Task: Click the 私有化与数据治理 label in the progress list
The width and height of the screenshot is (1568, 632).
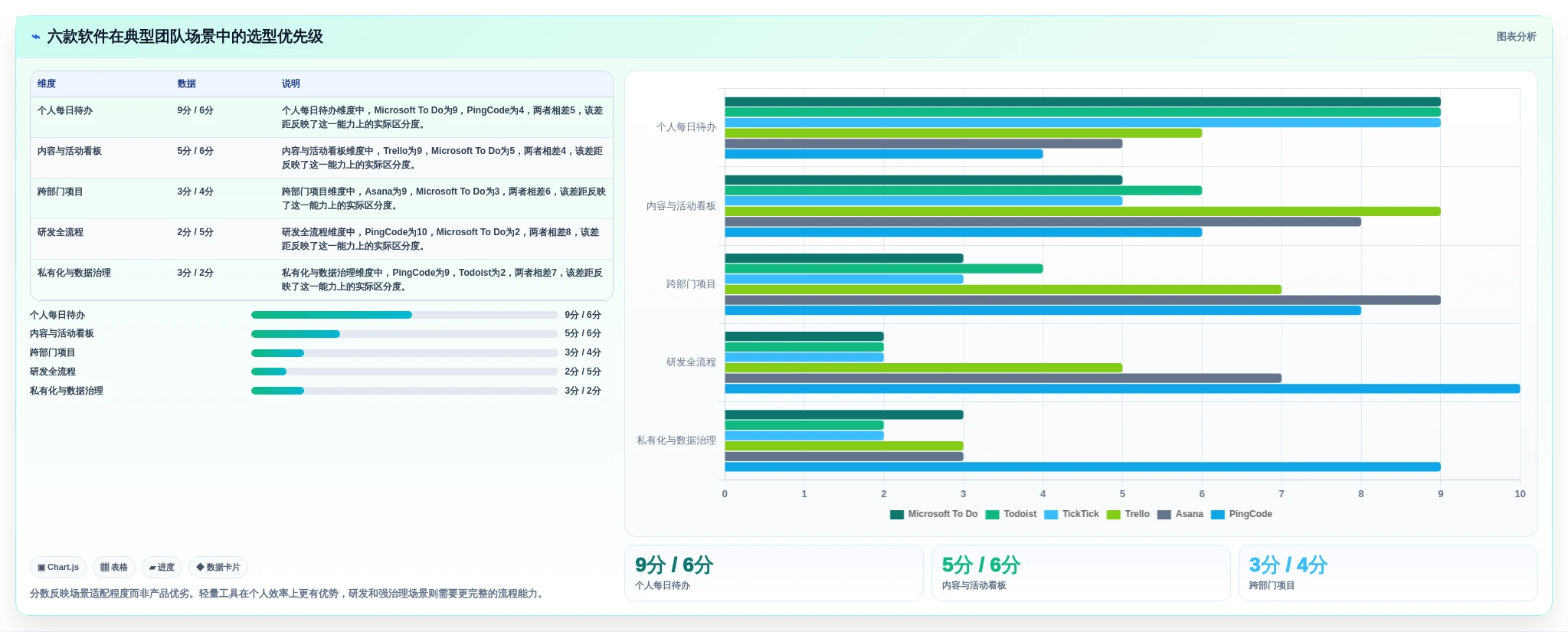Action: tap(67, 391)
